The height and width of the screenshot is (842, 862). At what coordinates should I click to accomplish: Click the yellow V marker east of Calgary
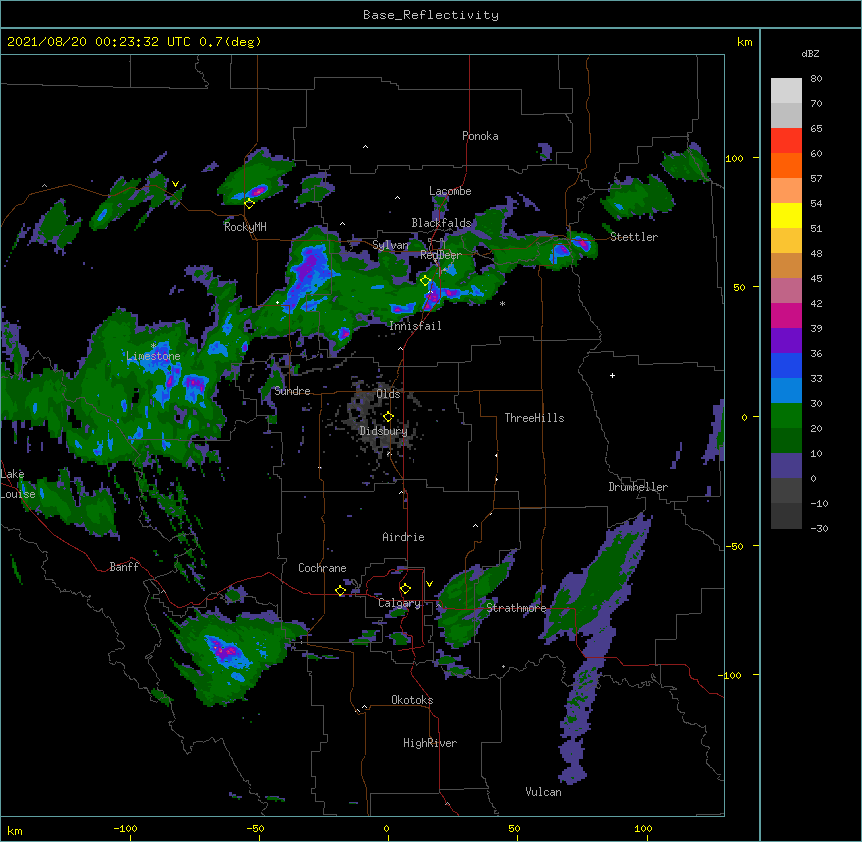click(x=429, y=584)
